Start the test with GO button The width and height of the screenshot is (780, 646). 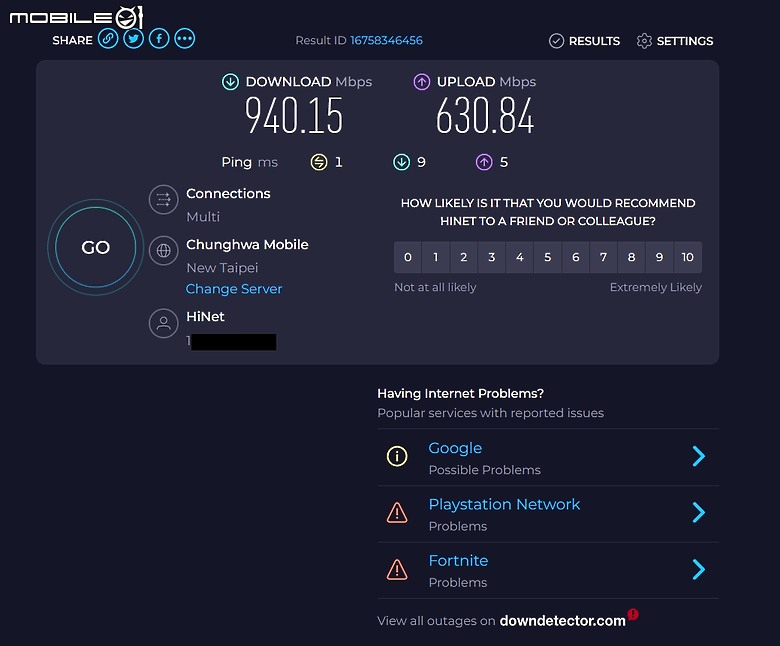(x=96, y=247)
